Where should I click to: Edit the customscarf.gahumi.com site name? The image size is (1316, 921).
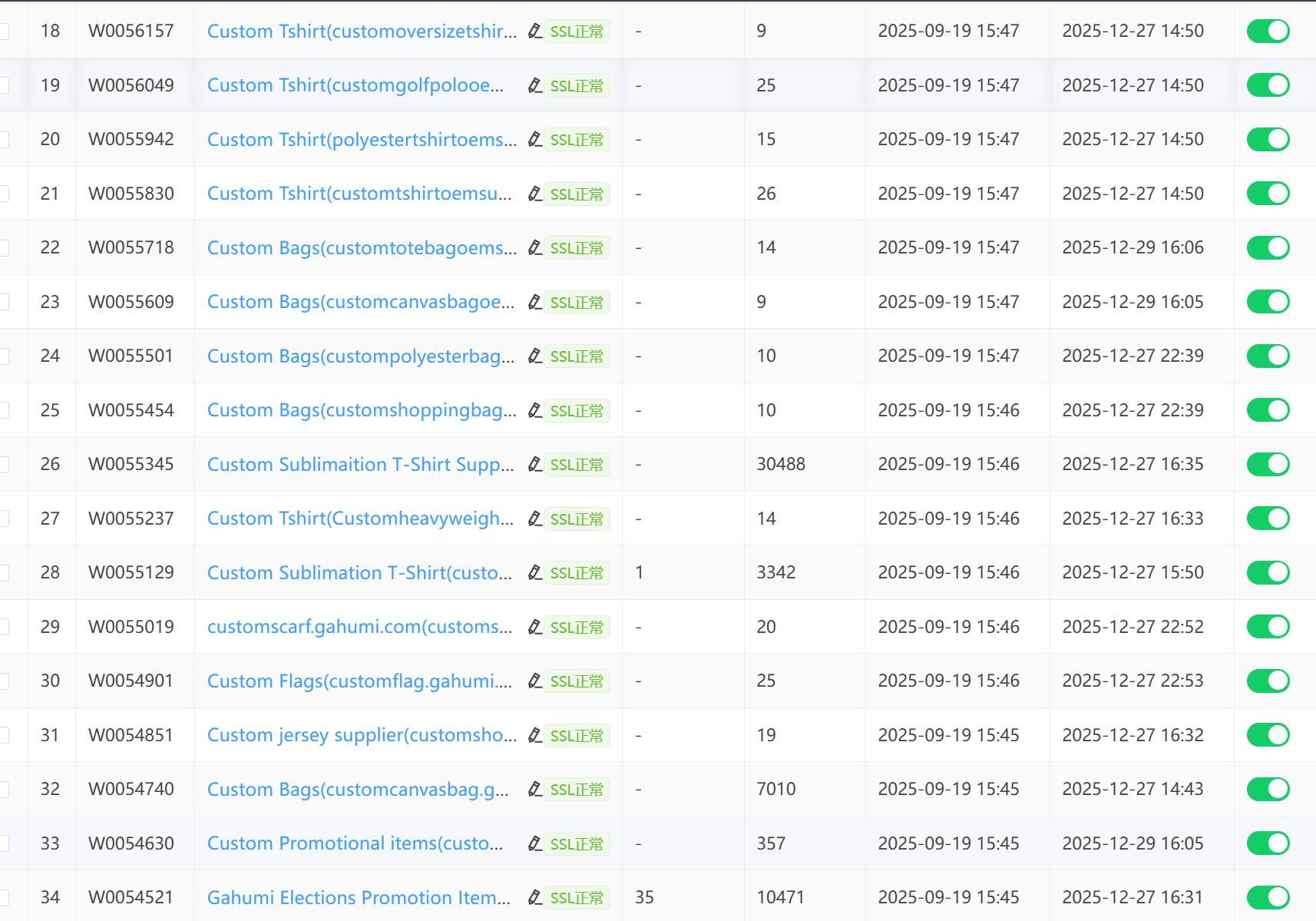pyautogui.click(x=535, y=628)
